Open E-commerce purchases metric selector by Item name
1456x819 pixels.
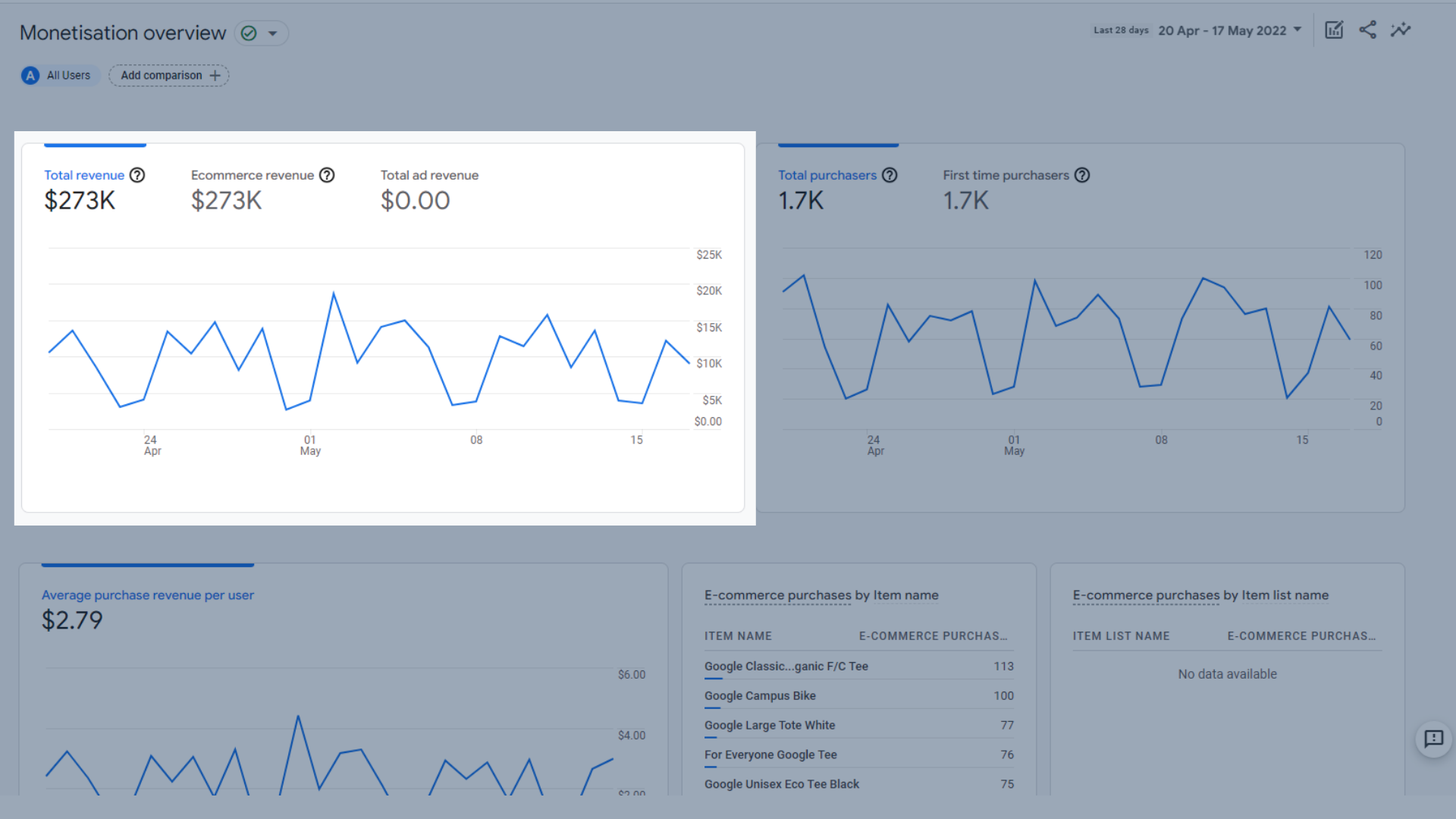click(x=777, y=595)
